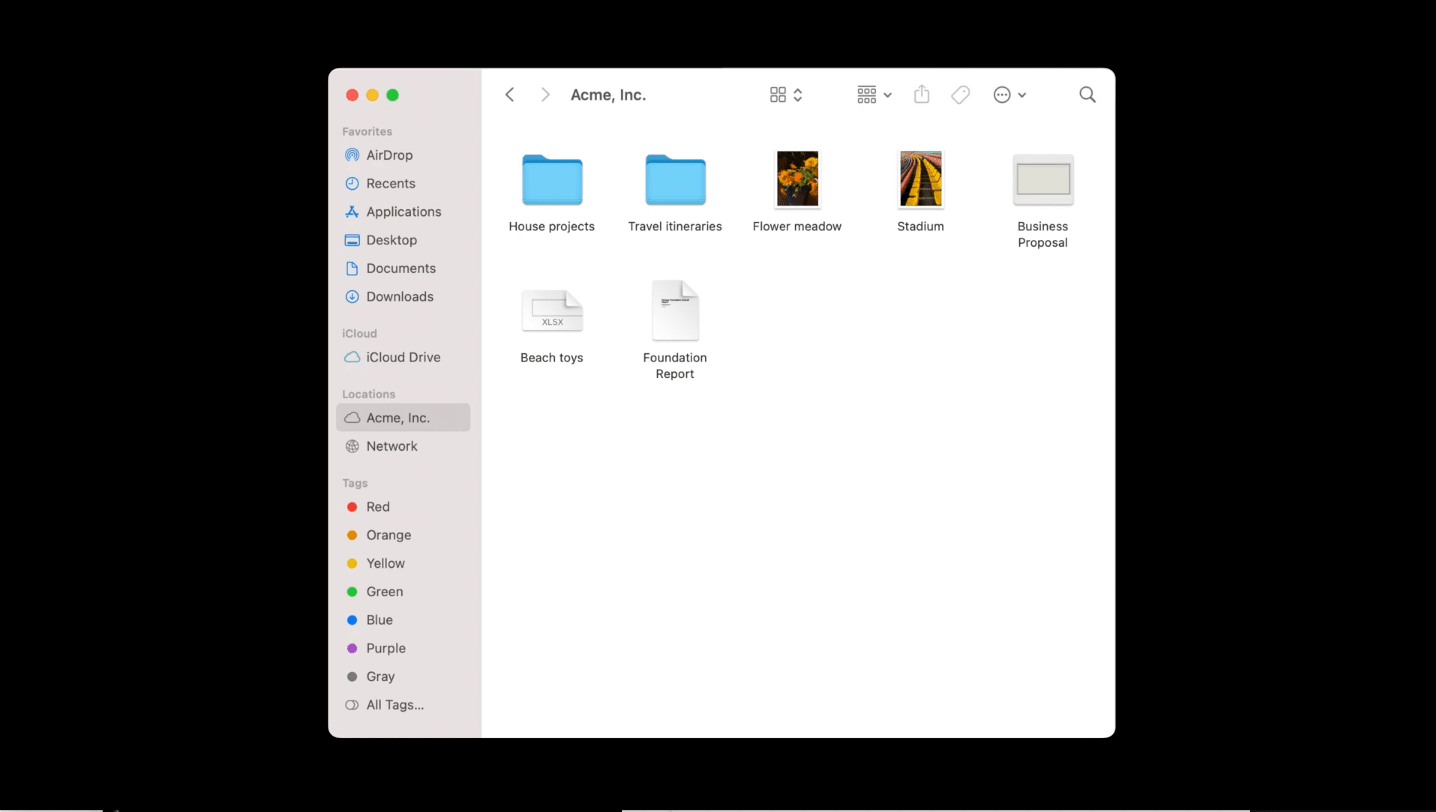
Task: Open Applications in the sidebar
Action: coord(403,212)
